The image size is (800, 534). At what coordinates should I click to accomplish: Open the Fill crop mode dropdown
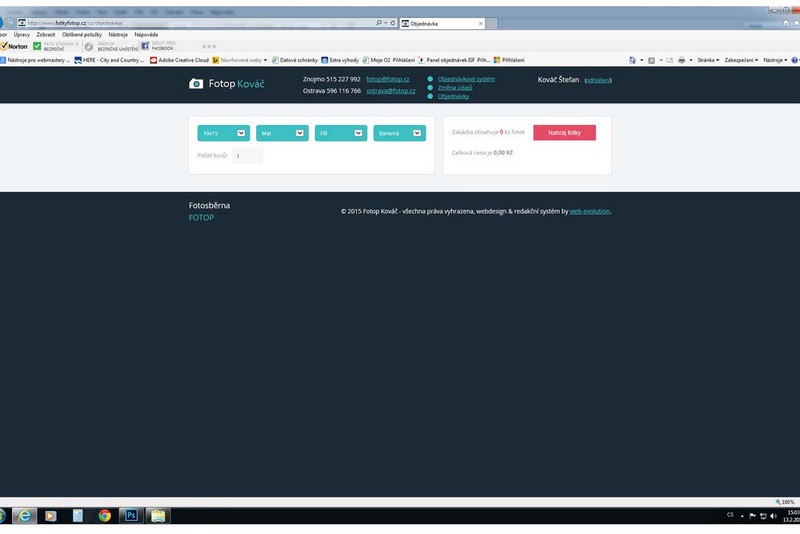[340, 132]
